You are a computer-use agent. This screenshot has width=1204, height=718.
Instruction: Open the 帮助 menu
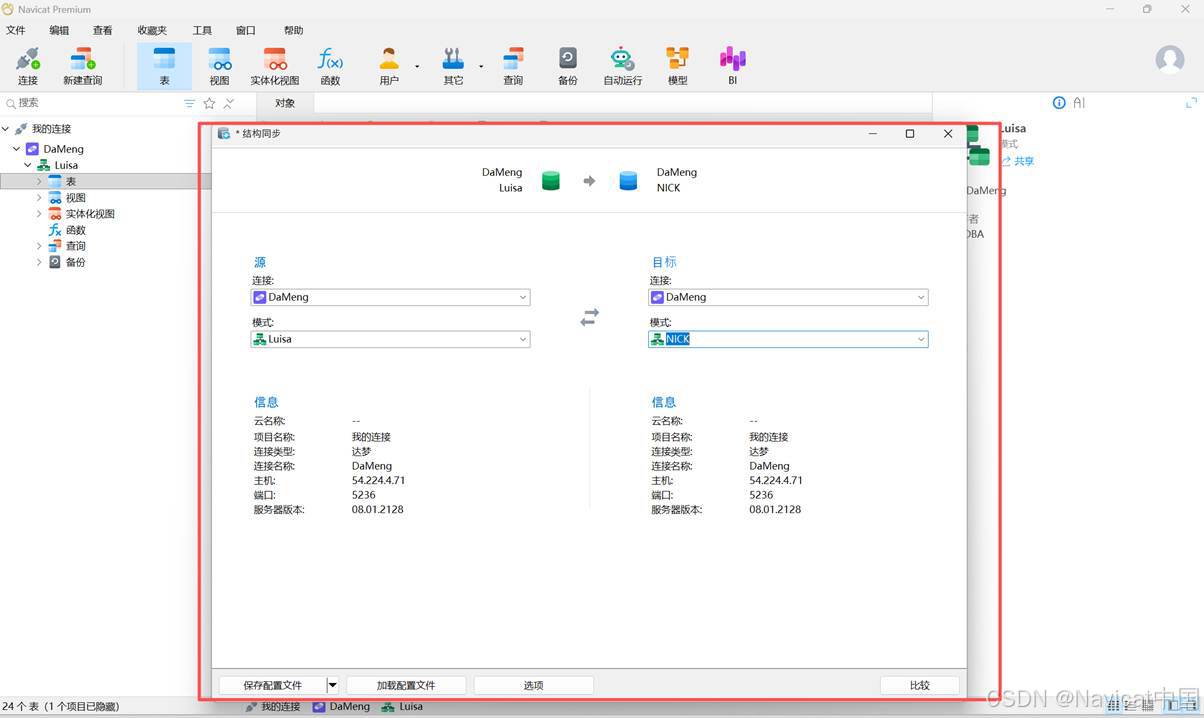coord(293,31)
